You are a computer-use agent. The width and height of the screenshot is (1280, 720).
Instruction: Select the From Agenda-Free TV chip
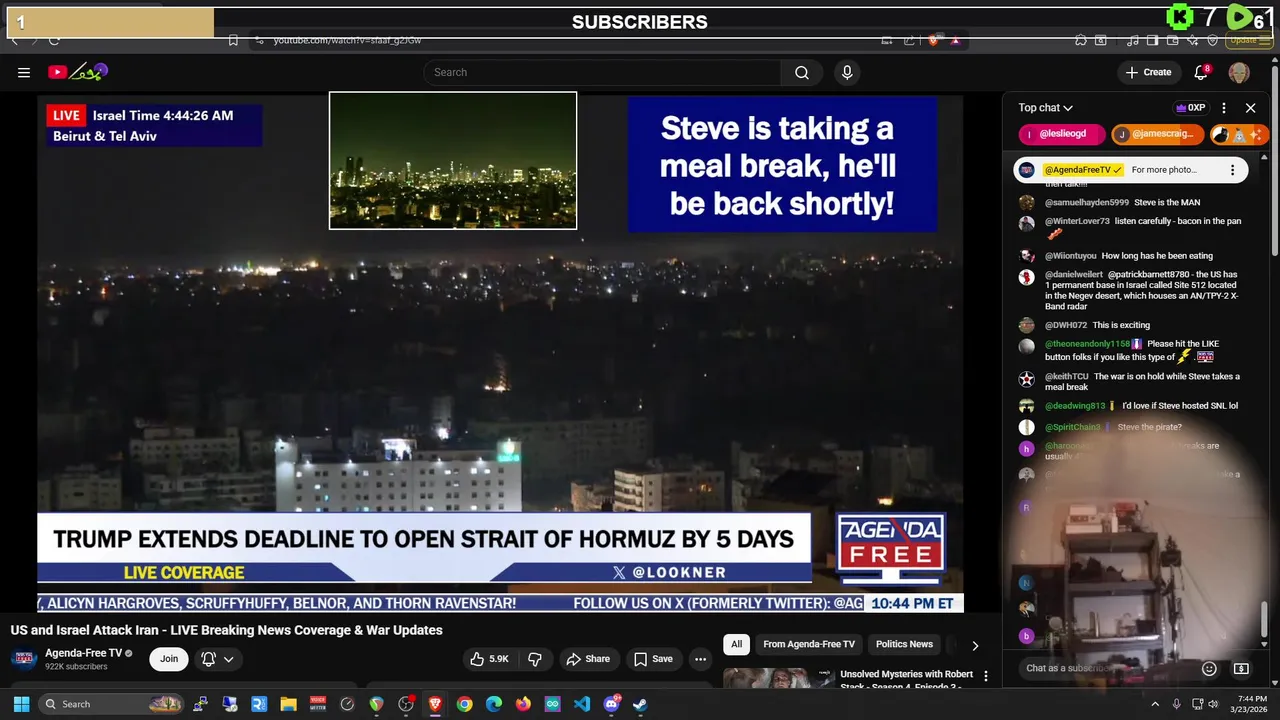[809, 645]
